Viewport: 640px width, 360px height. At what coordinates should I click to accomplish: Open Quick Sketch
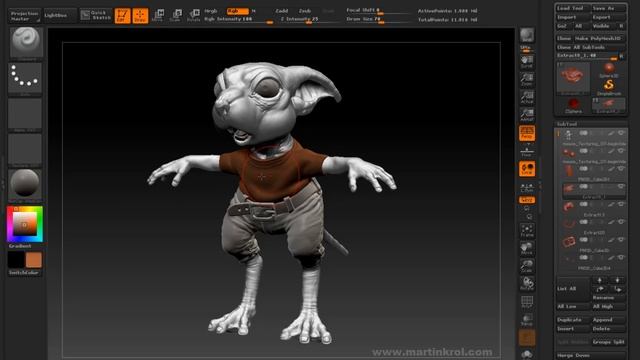click(x=96, y=15)
